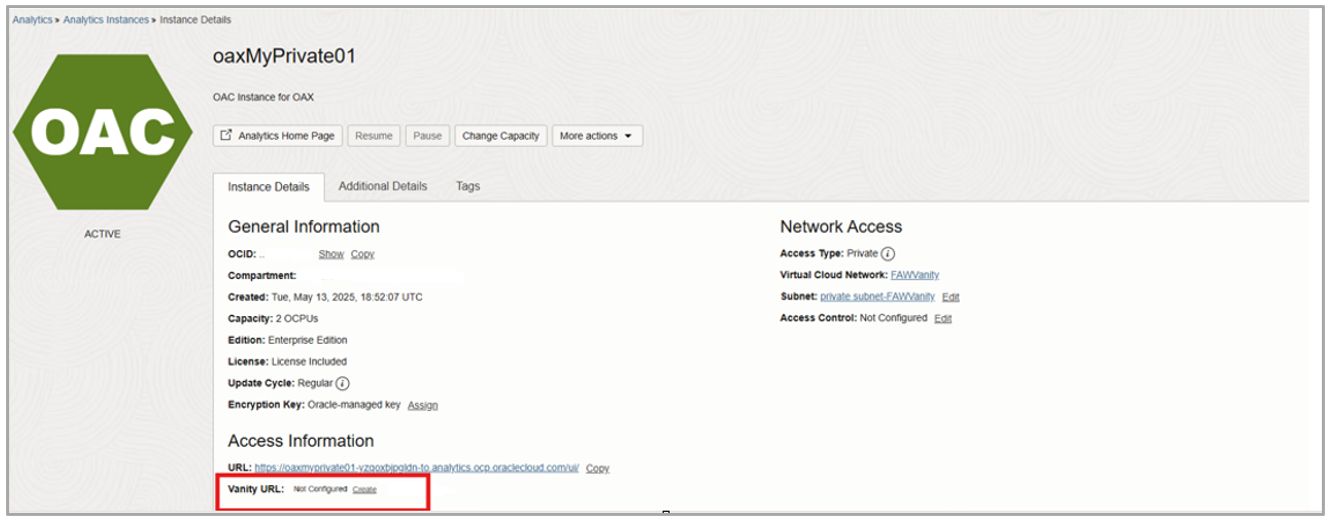This screenshot has height=520, width=1330.
Task: Open the Tags tab
Action: (468, 186)
